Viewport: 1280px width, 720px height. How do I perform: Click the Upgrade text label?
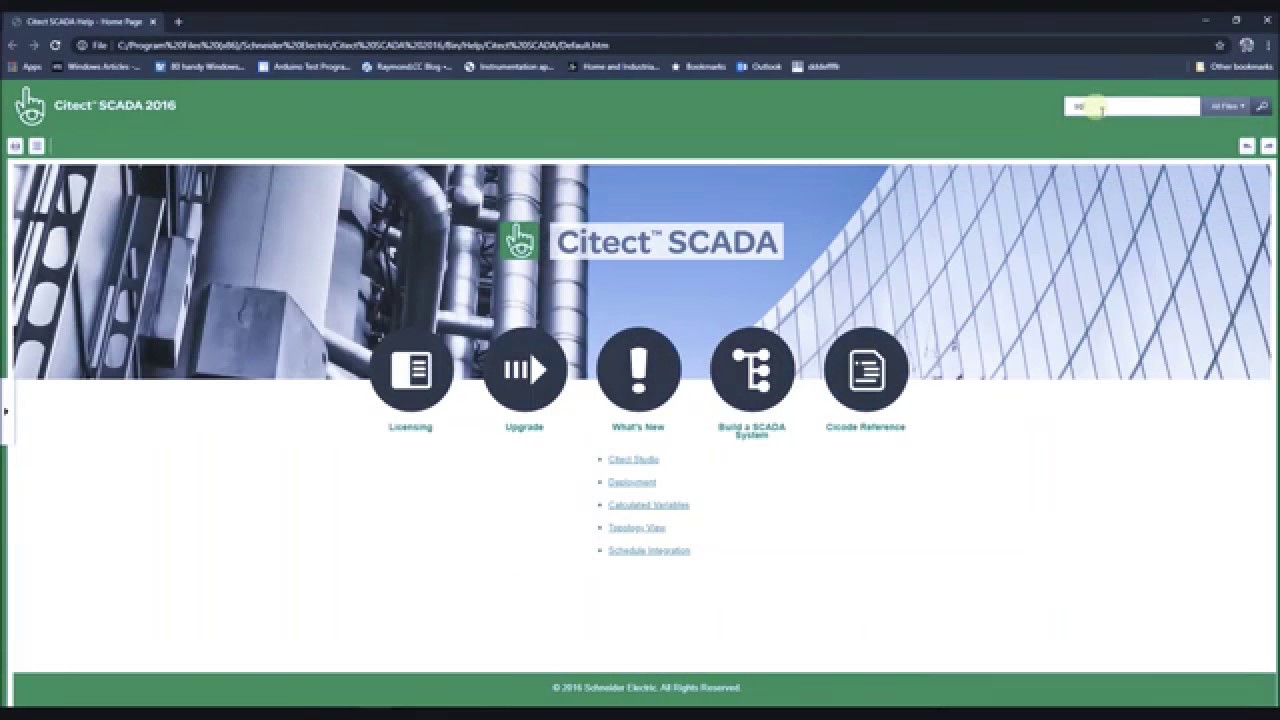coord(524,427)
